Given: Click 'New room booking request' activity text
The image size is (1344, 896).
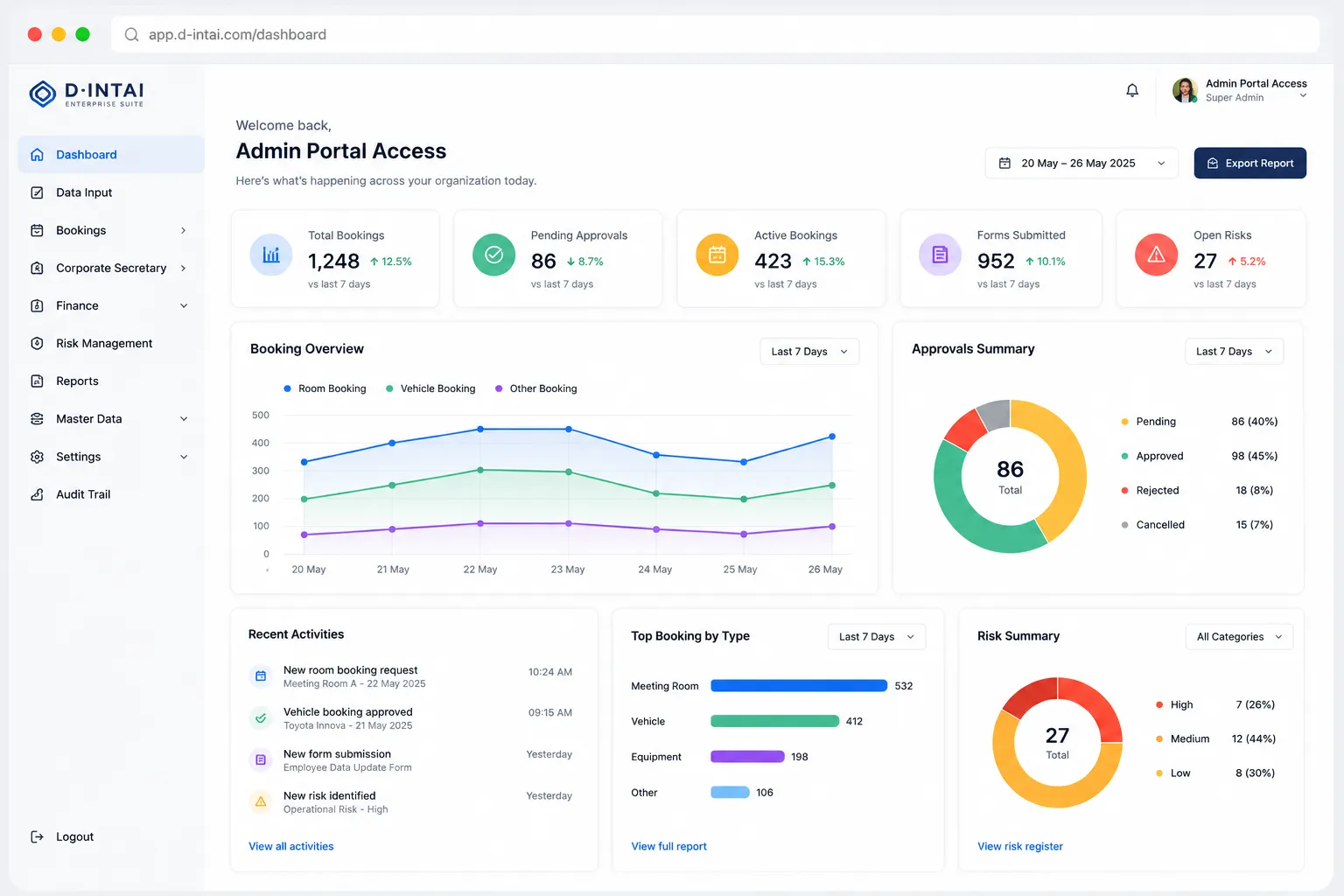Looking at the screenshot, I should [350, 670].
